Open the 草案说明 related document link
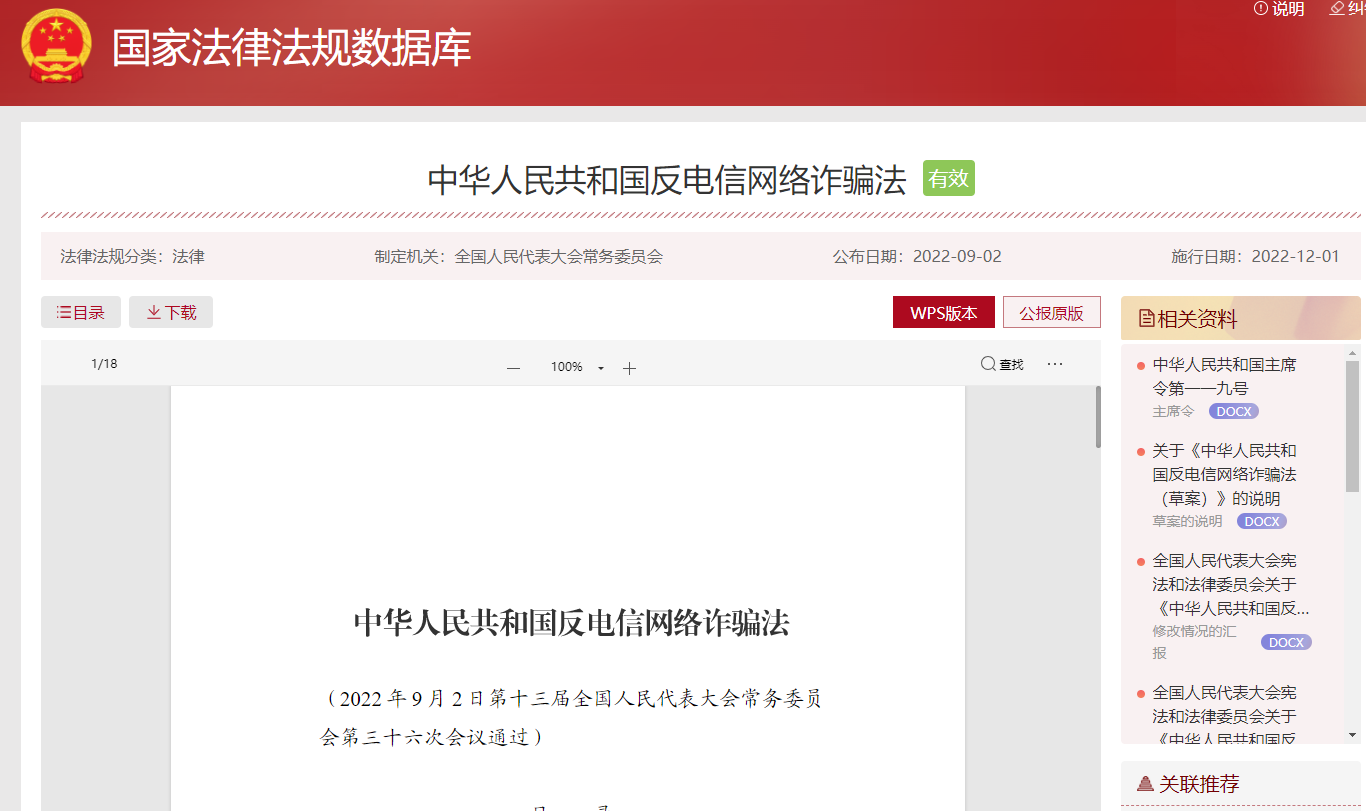Image resolution: width=1366 pixels, height=811 pixels. [1223, 474]
